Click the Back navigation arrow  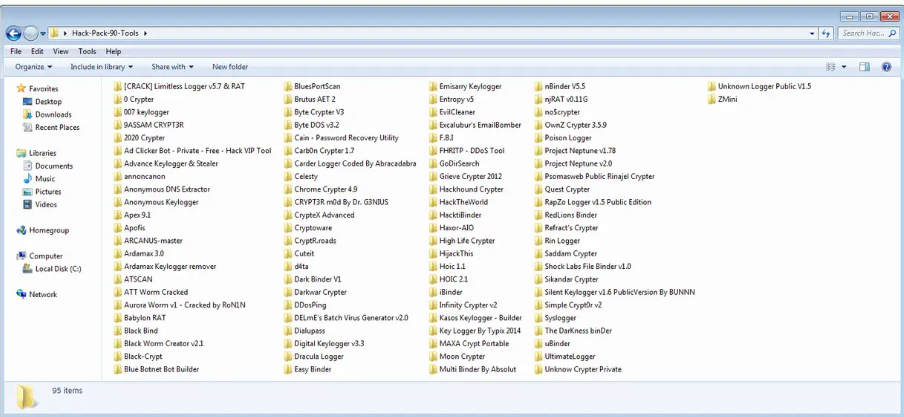(14, 33)
